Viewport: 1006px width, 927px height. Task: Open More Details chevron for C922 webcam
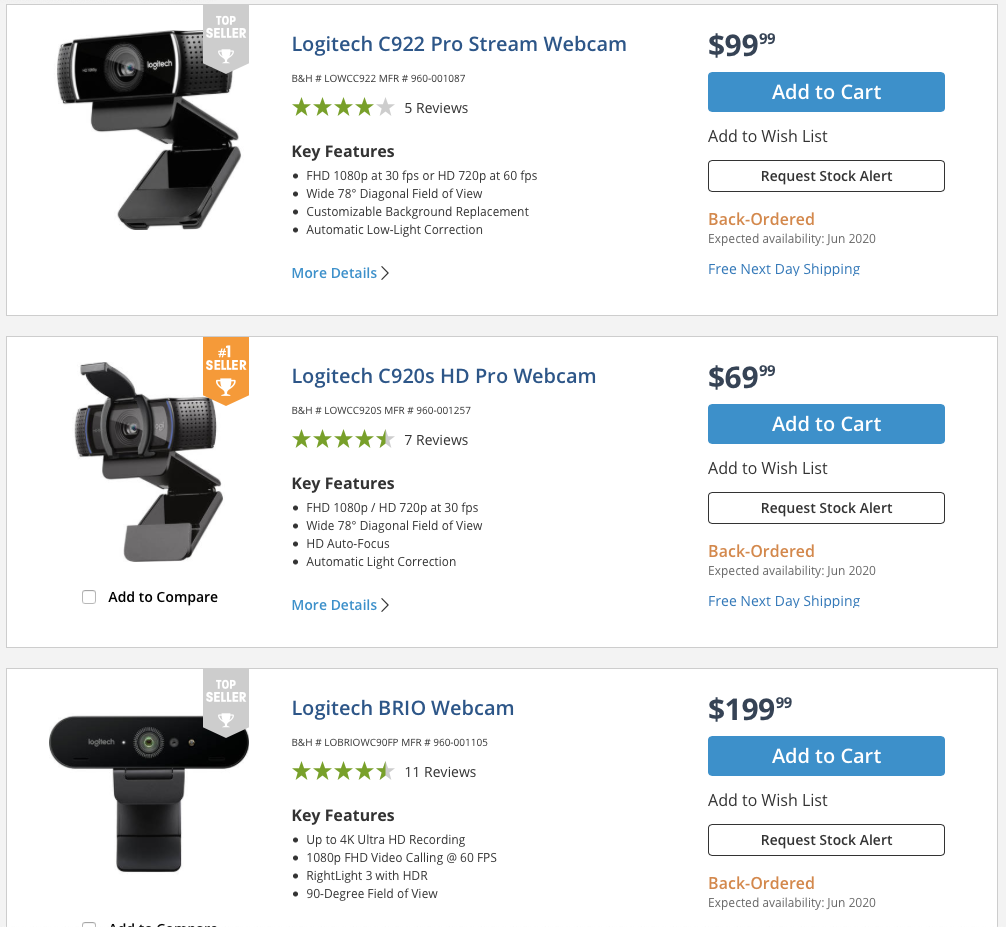coord(385,273)
